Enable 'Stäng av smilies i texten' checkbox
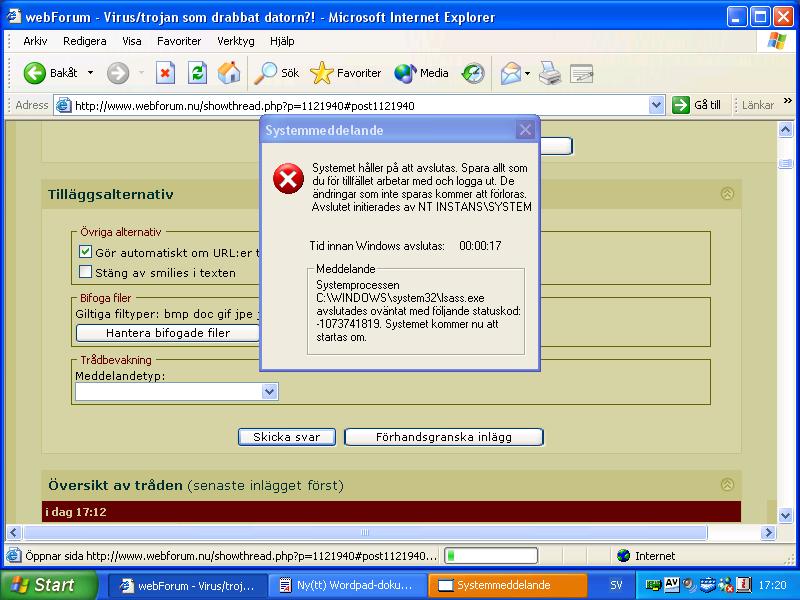800x600 pixels. click(x=85, y=272)
